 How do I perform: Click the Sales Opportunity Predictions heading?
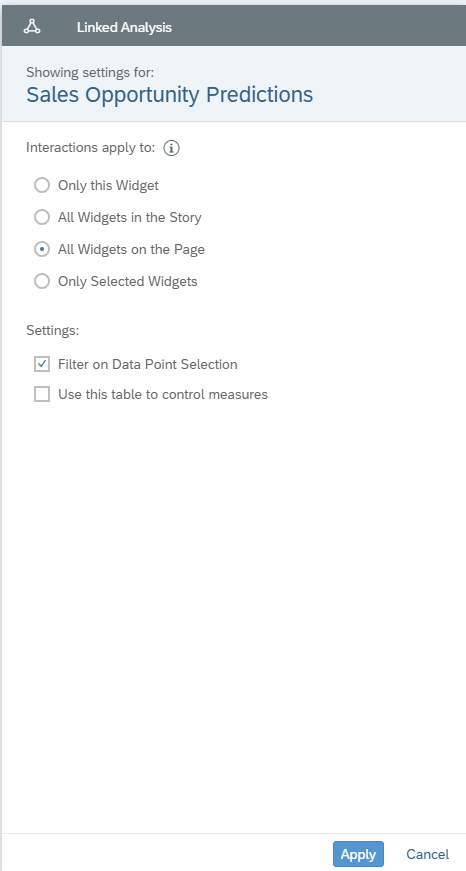click(x=170, y=94)
